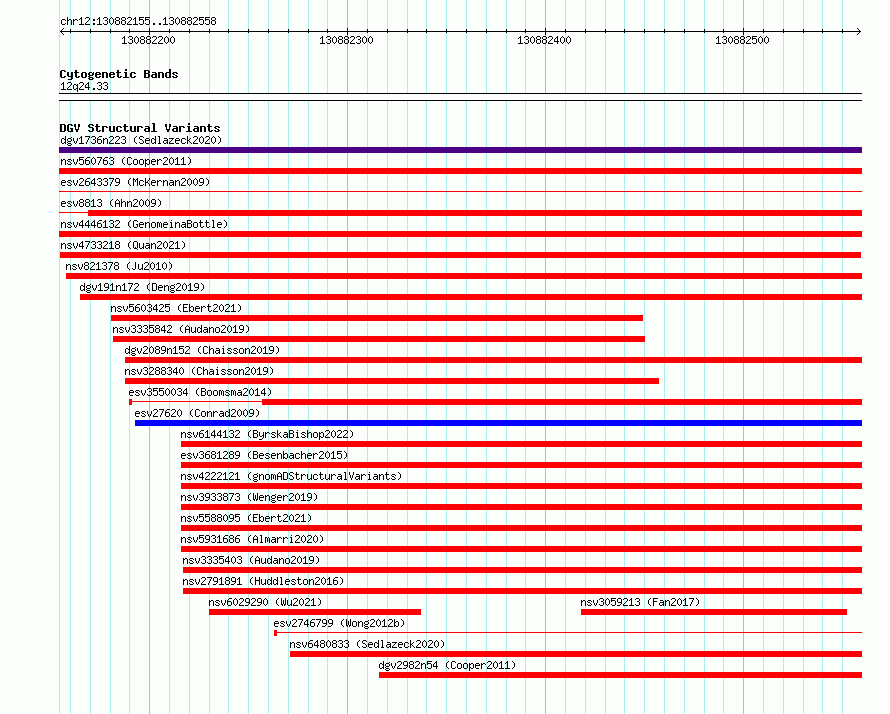Viewport: 890px width, 714px height.
Task: Open variant esv8813 (Ahn2009)
Action: tap(111, 203)
